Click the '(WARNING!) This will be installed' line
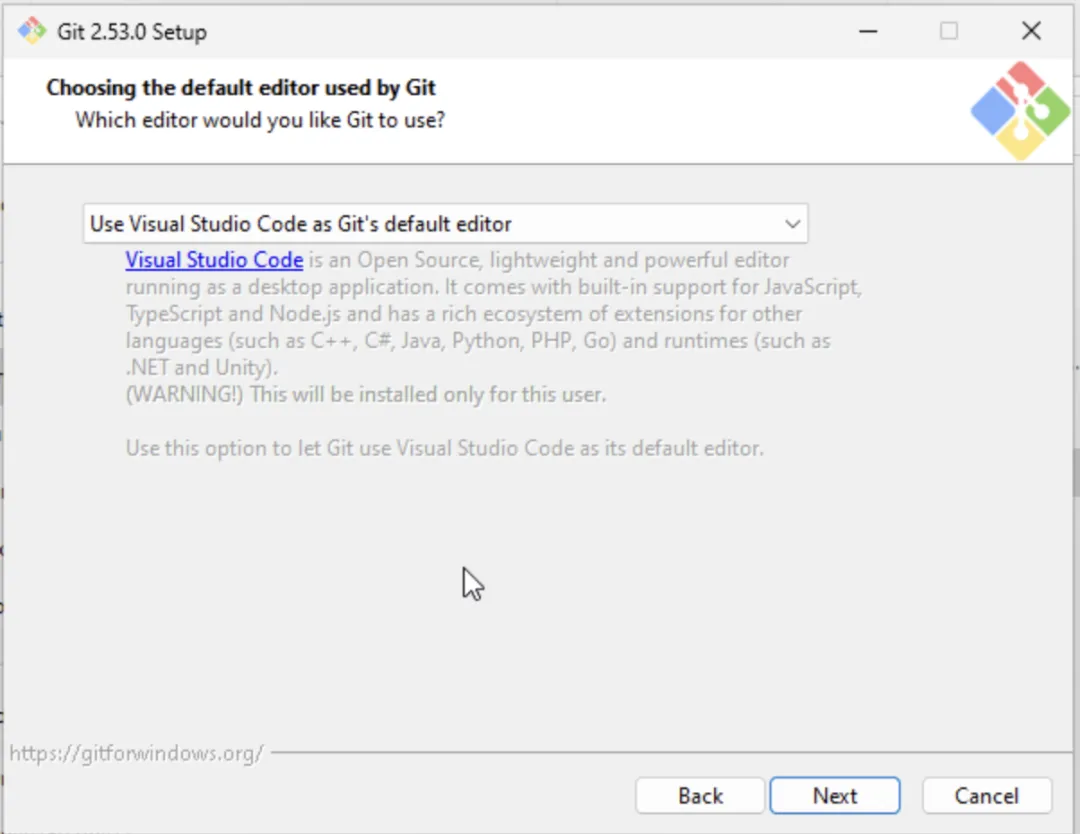Image resolution: width=1080 pixels, height=834 pixels. tap(366, 395)
